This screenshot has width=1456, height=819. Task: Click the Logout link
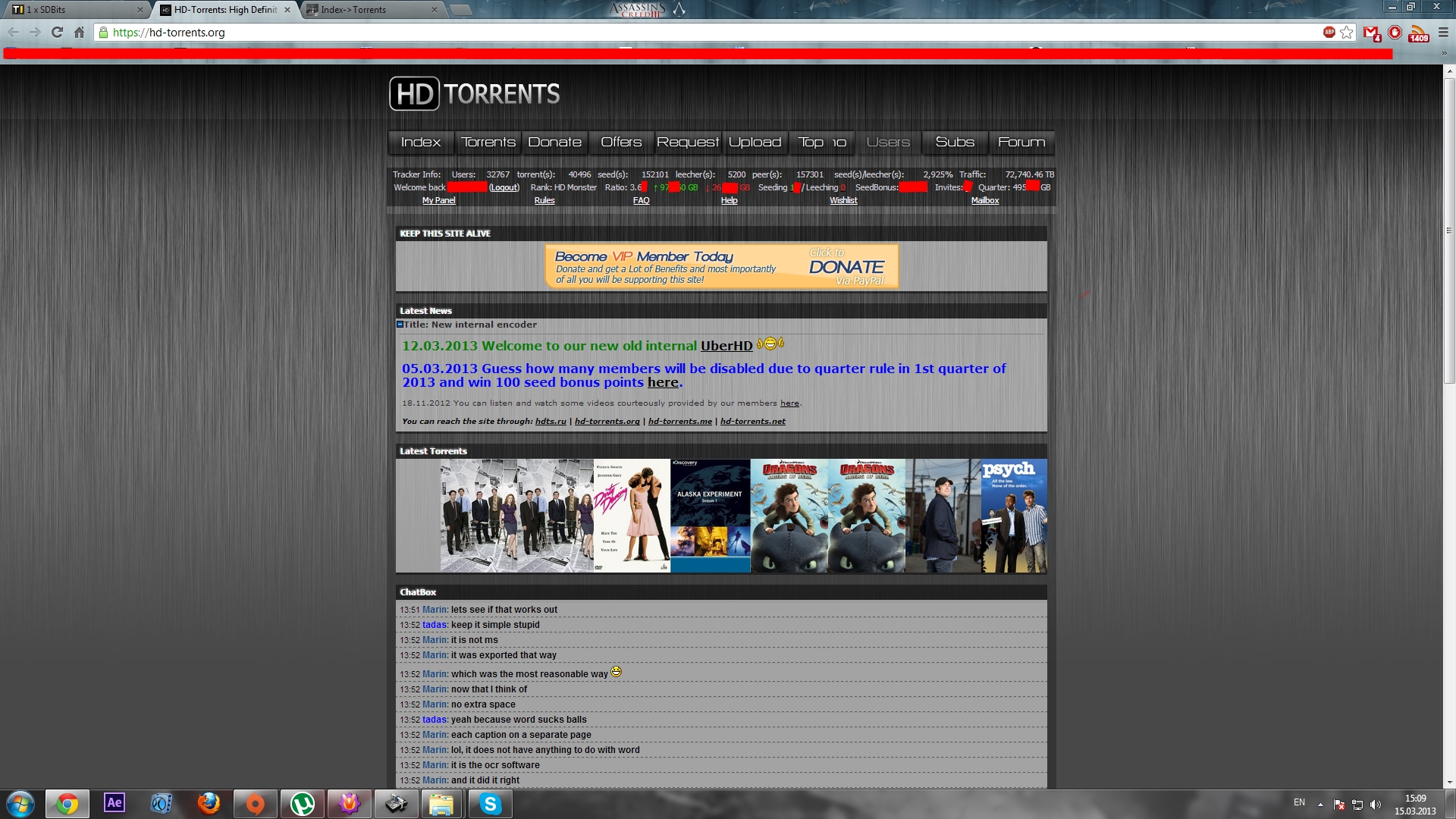tap(504, 187)
